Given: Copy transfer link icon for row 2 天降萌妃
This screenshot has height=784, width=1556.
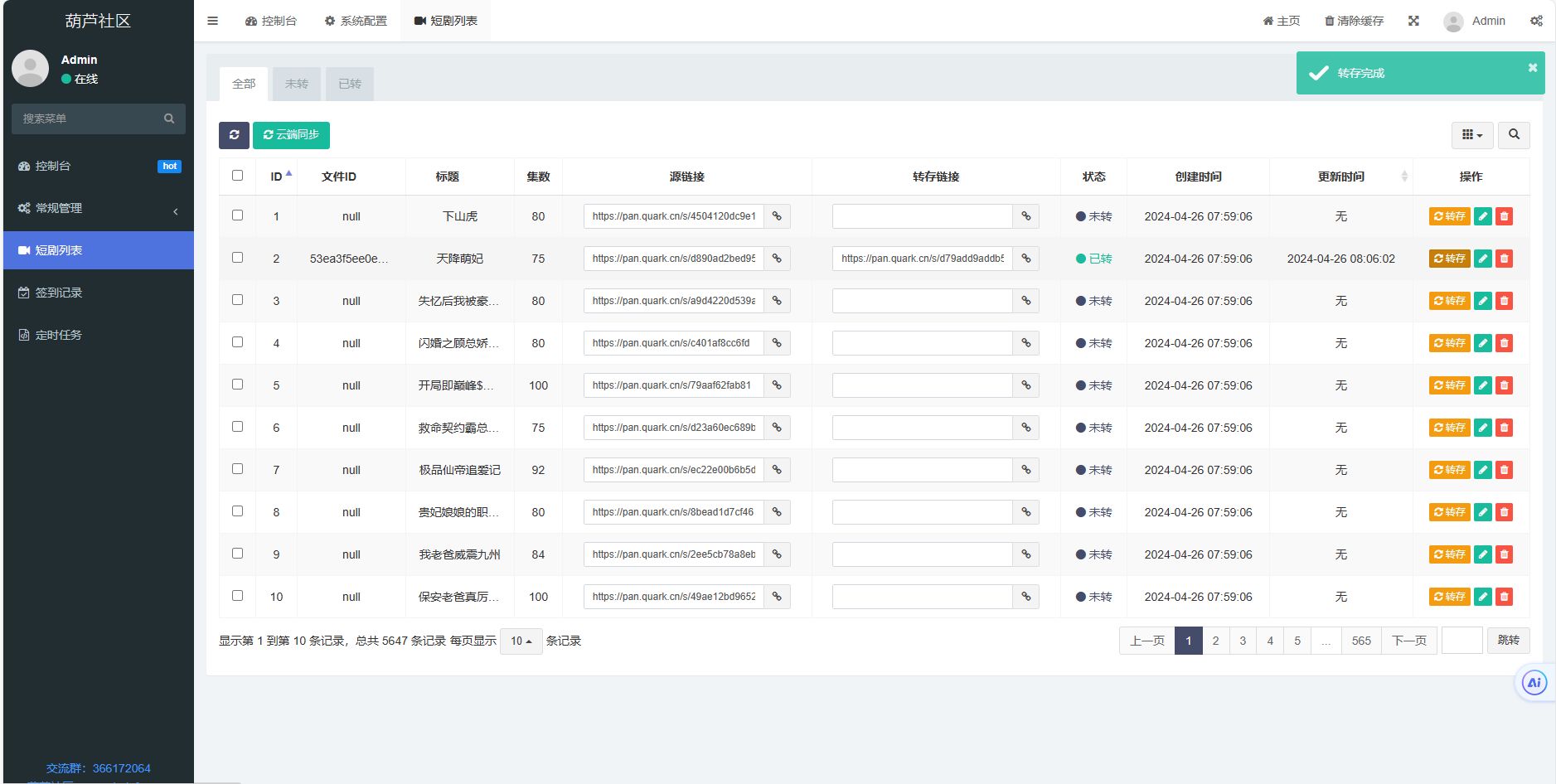Looking at the screenshot, I should [1025, 259].
